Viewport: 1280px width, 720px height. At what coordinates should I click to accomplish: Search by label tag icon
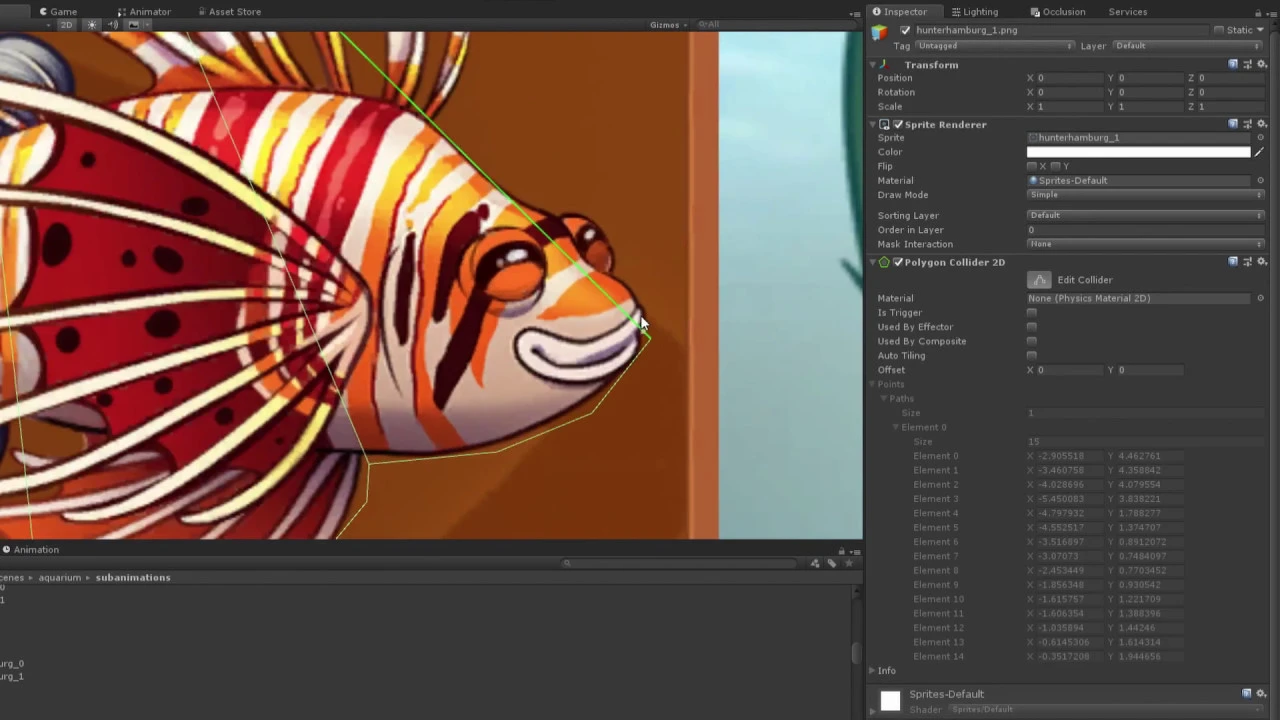(831, 563)
